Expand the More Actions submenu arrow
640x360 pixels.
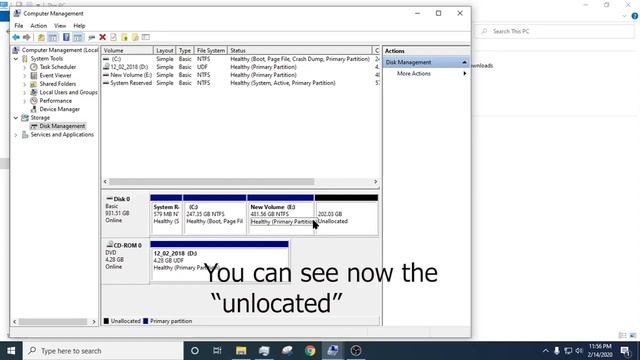coord(464,73)
